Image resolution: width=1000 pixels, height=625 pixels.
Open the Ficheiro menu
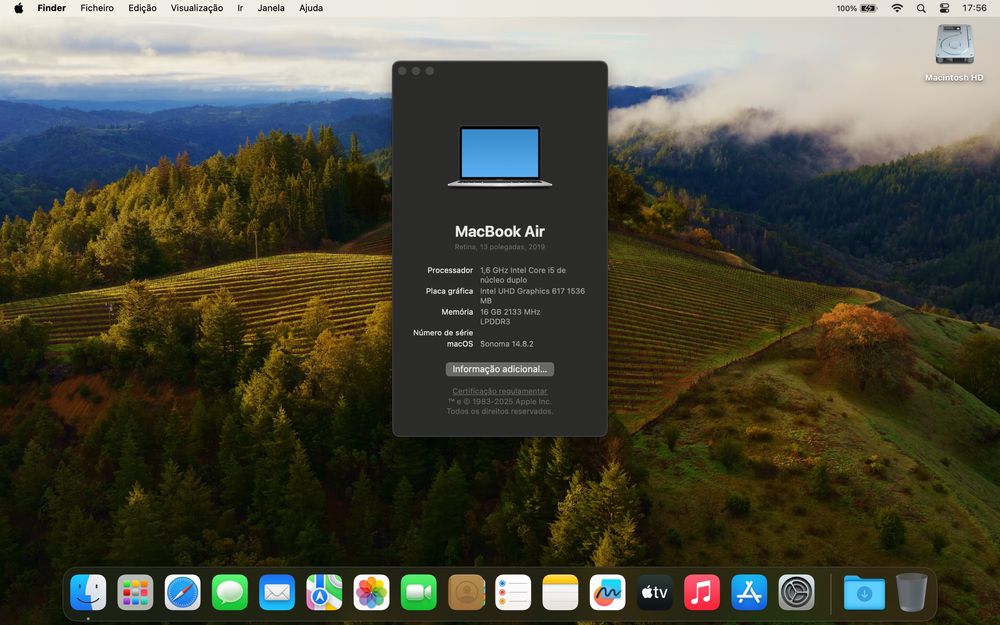97,8
